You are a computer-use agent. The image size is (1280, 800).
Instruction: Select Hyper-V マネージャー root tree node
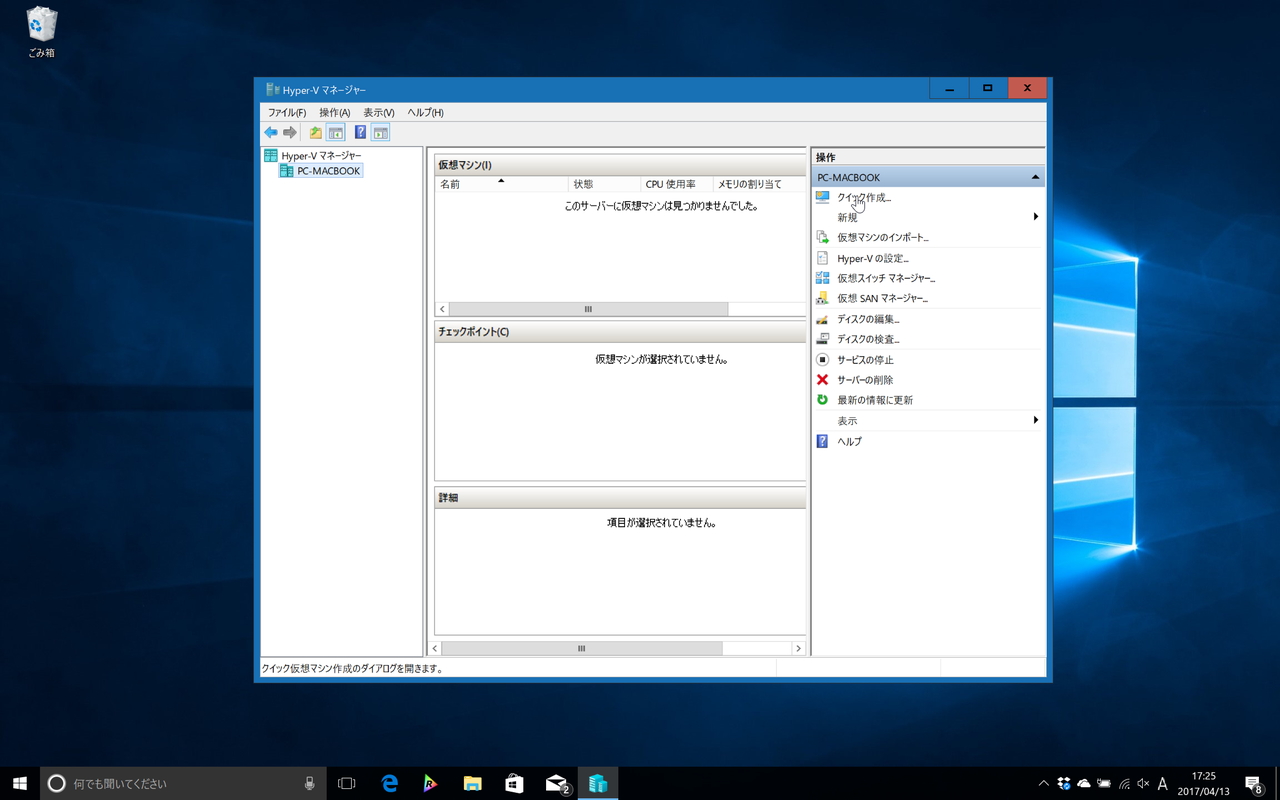(321, 156)
